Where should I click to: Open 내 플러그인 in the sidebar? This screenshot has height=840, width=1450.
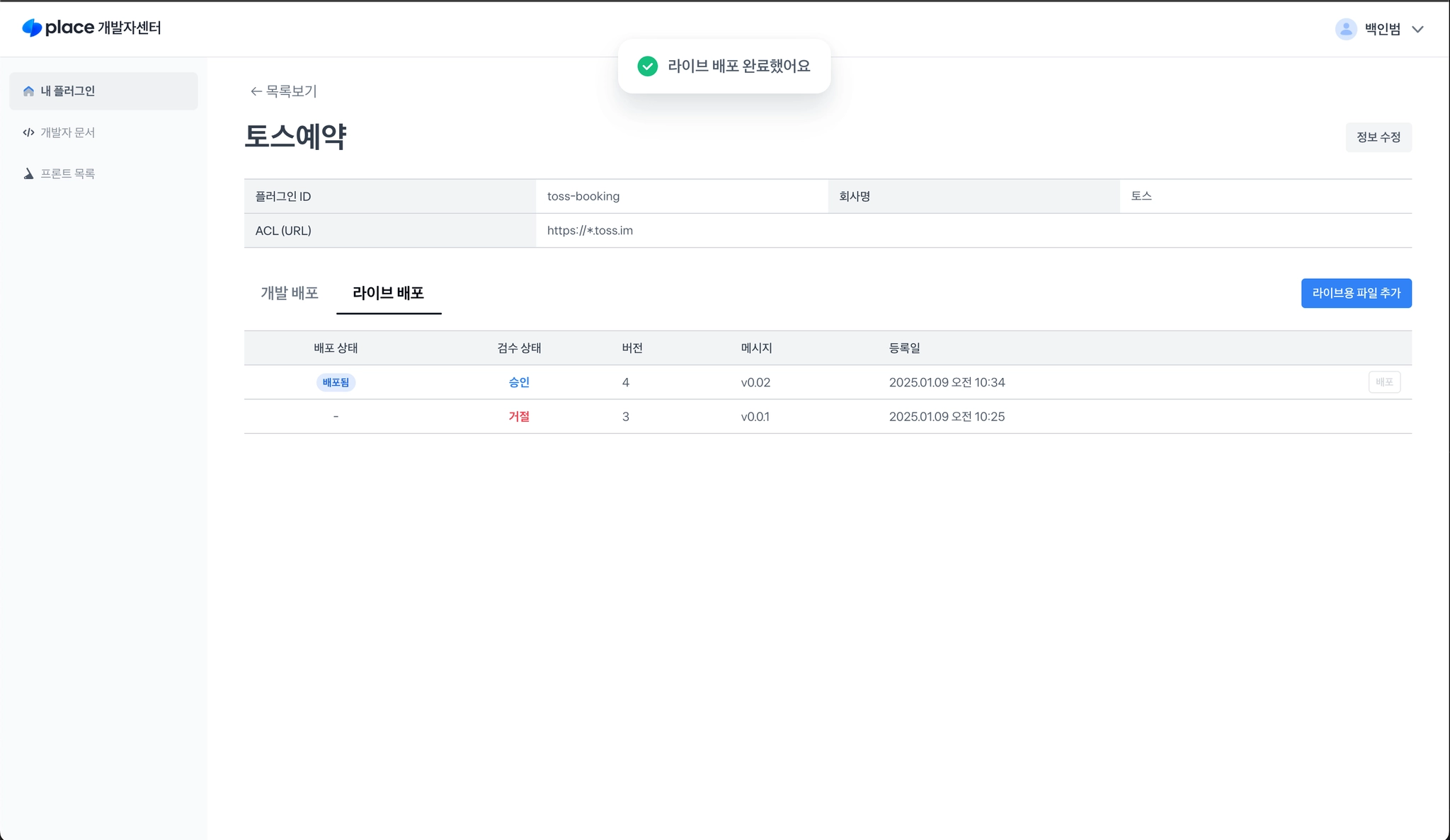click(68, 91)
